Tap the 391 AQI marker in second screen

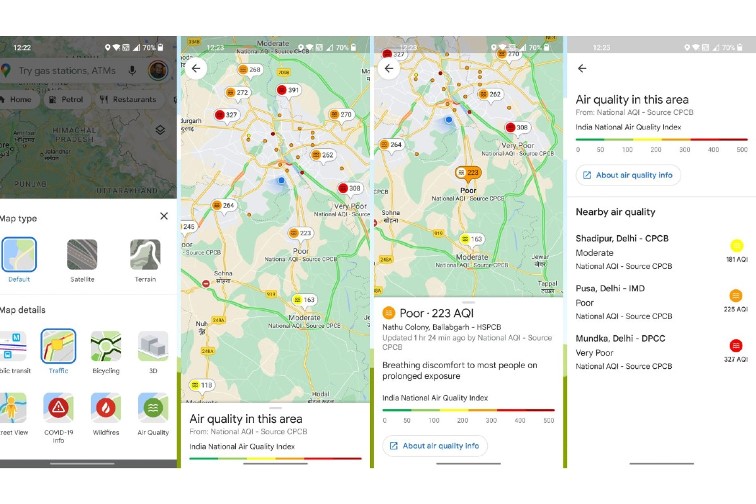(288, 90)
